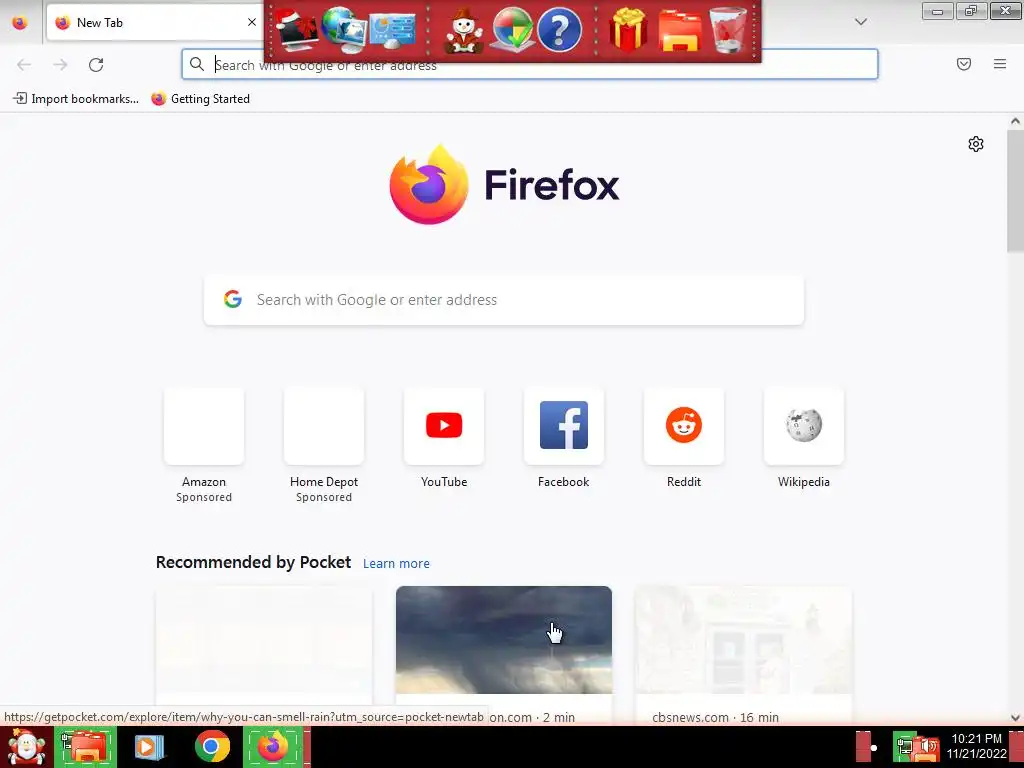This screenshot has width=1024, height=768.
Task: Click the network icon in system tray
Action: (904, 747)
